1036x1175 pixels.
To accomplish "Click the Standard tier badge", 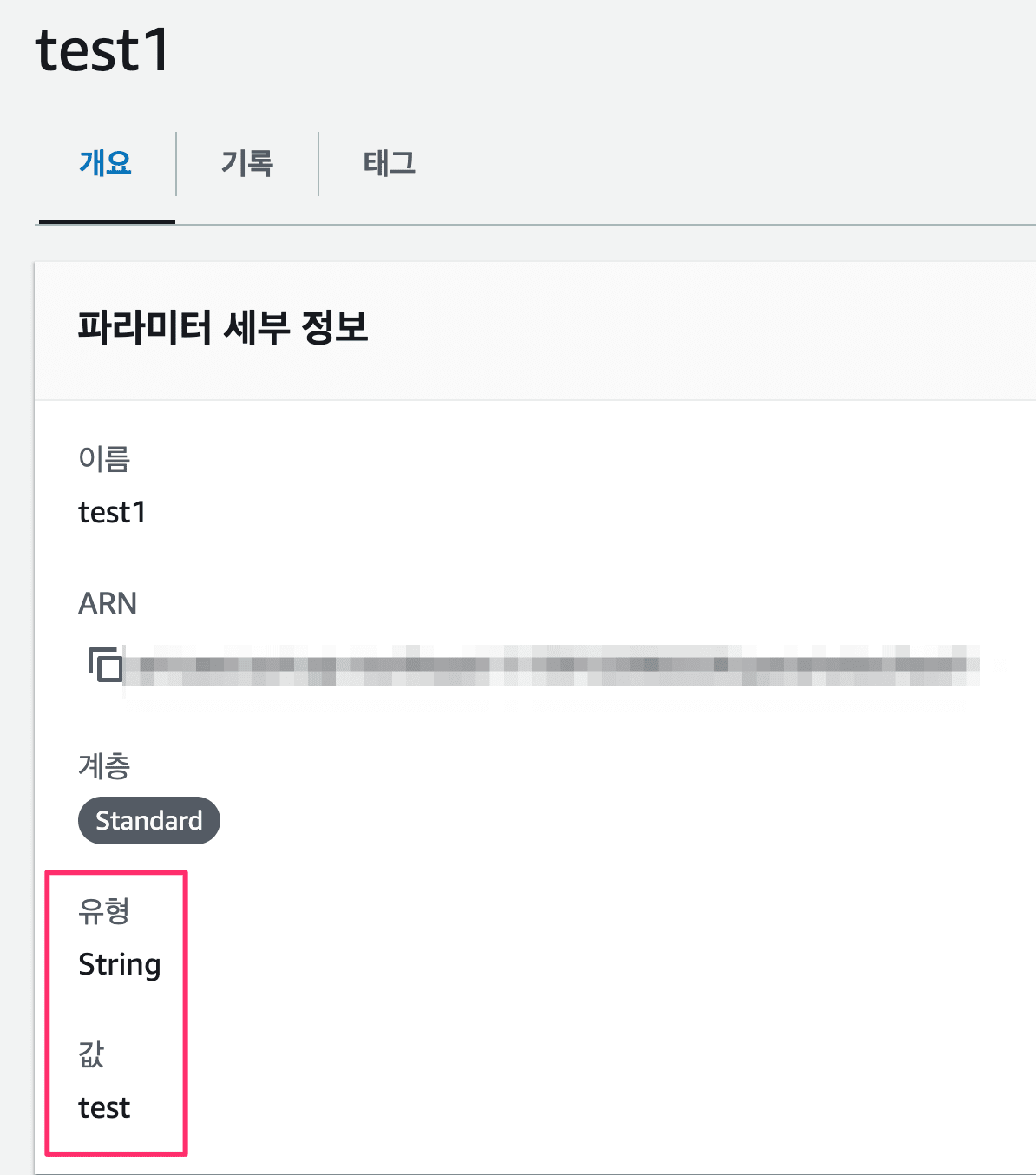I will click(149, 820).
